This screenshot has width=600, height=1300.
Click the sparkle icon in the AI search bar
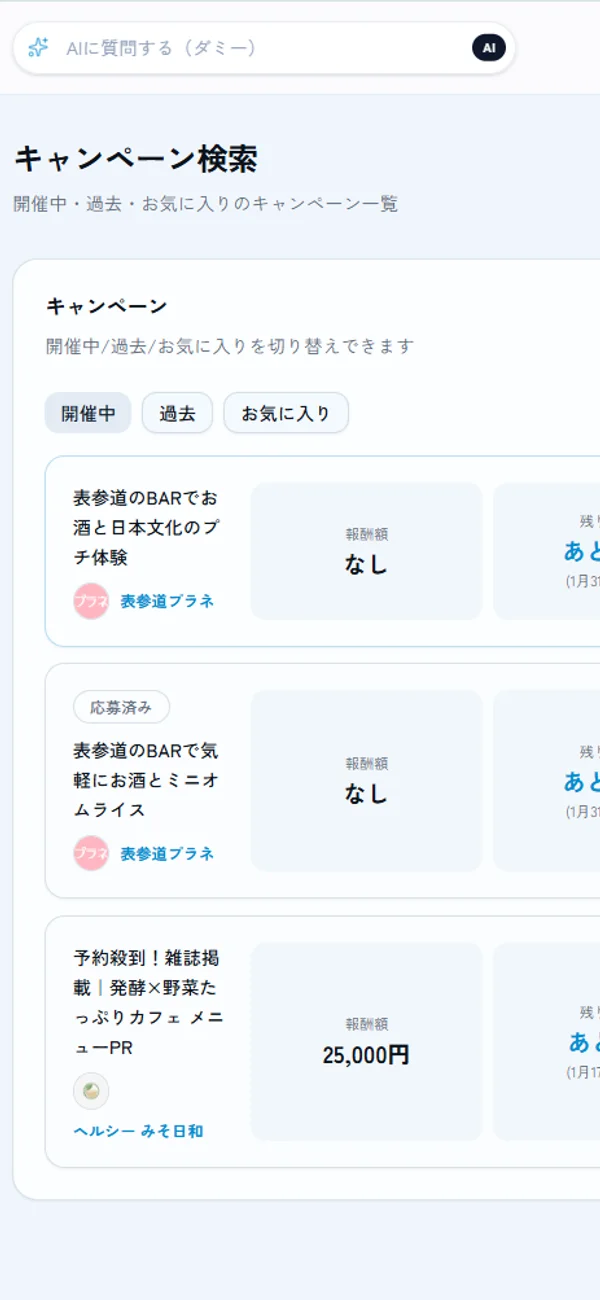(x=36, y=46)
